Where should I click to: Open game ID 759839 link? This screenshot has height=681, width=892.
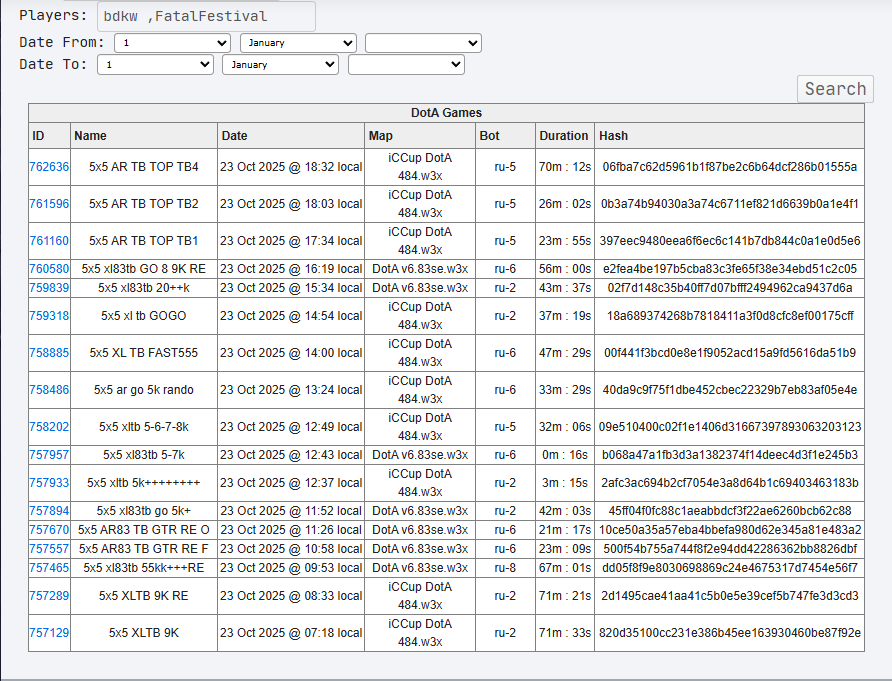[49, 288]
